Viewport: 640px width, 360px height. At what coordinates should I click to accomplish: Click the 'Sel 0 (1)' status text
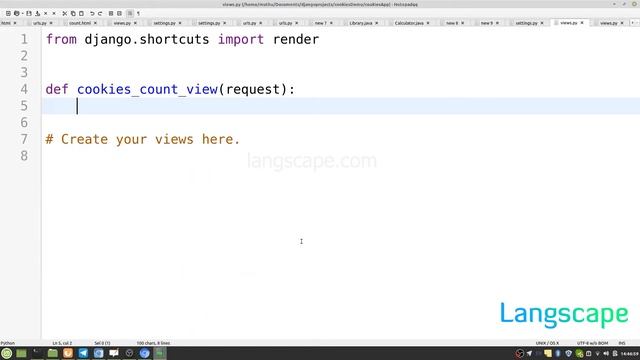click(x=102, y=343)
